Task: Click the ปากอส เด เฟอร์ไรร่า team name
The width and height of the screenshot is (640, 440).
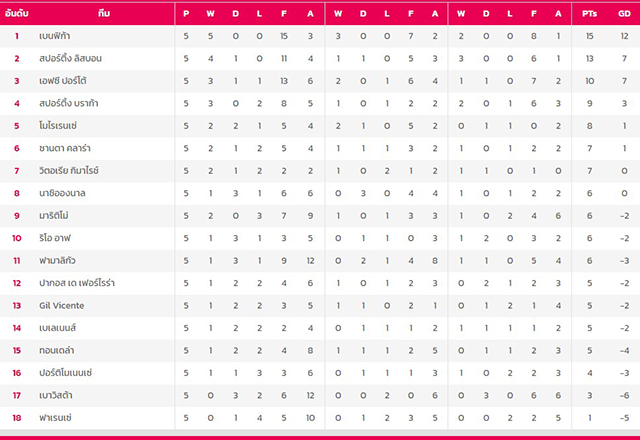Action: pyautogui.click(x=77, y=283)
